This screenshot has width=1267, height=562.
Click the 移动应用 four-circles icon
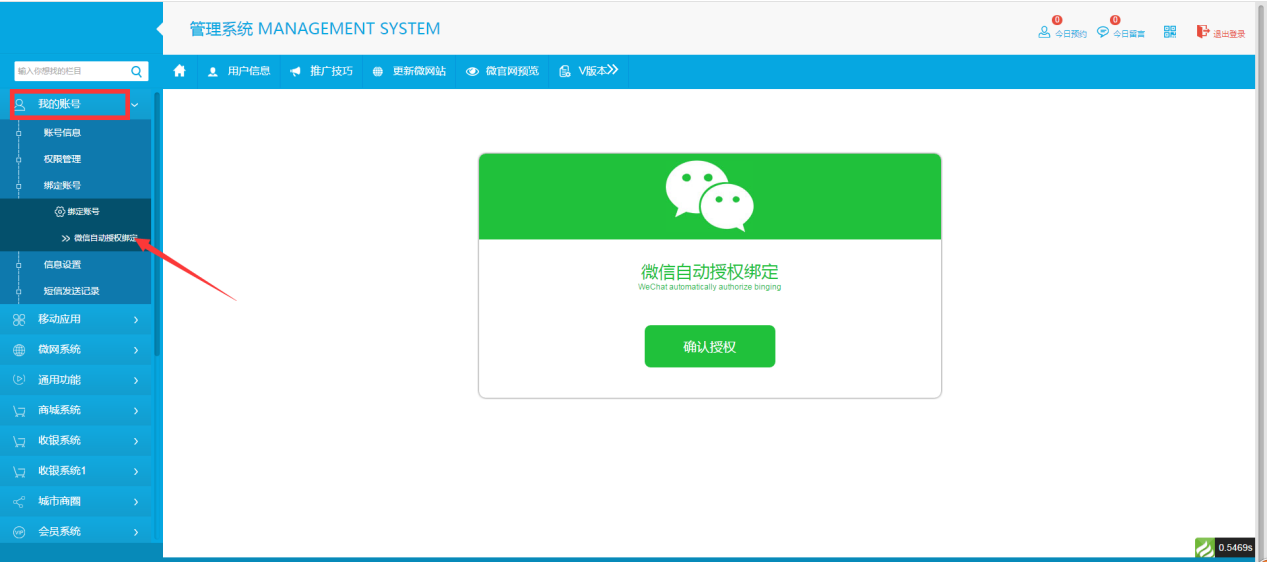tap(19, 320)
